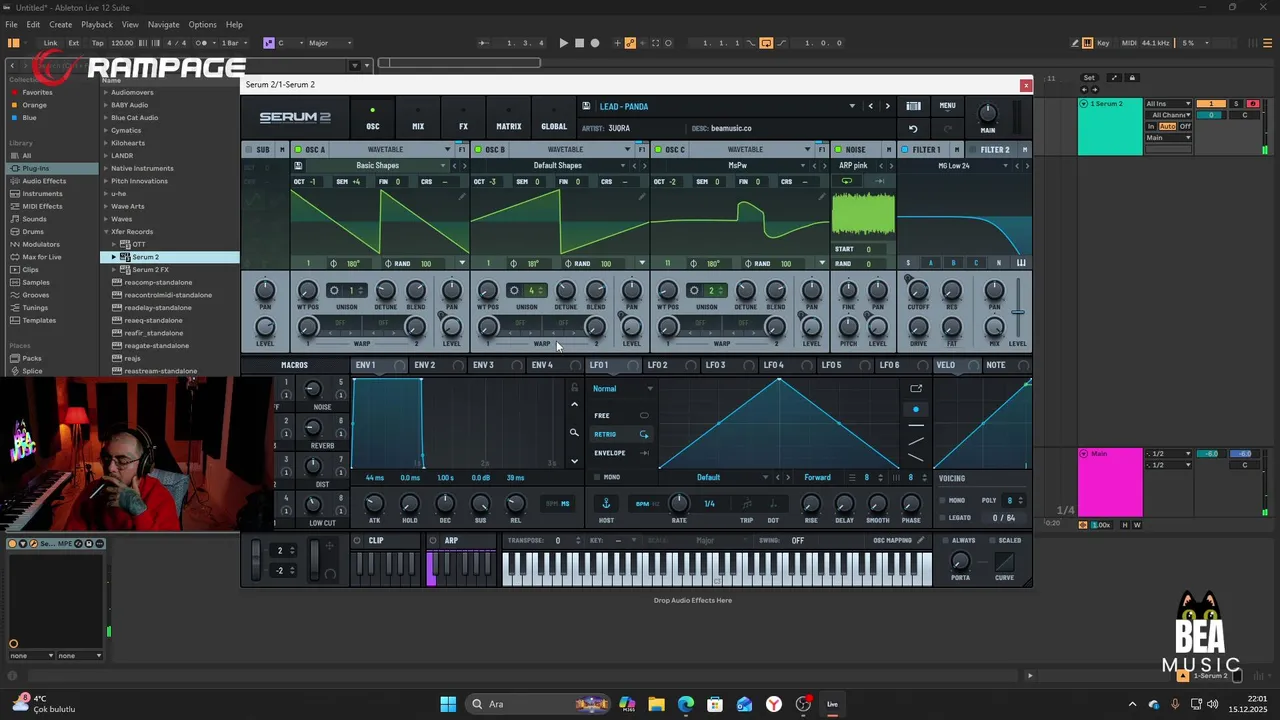Image resolution: width=1280 pixels, height=720 pixels.
Task: Open LEAD - PANDA preset dropdown arrow
Action: point(852,106)
